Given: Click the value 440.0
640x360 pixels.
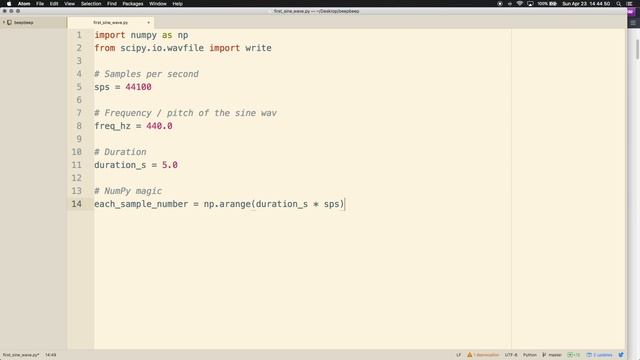Looking at the screenshot, I should click(x=159, y=126).
